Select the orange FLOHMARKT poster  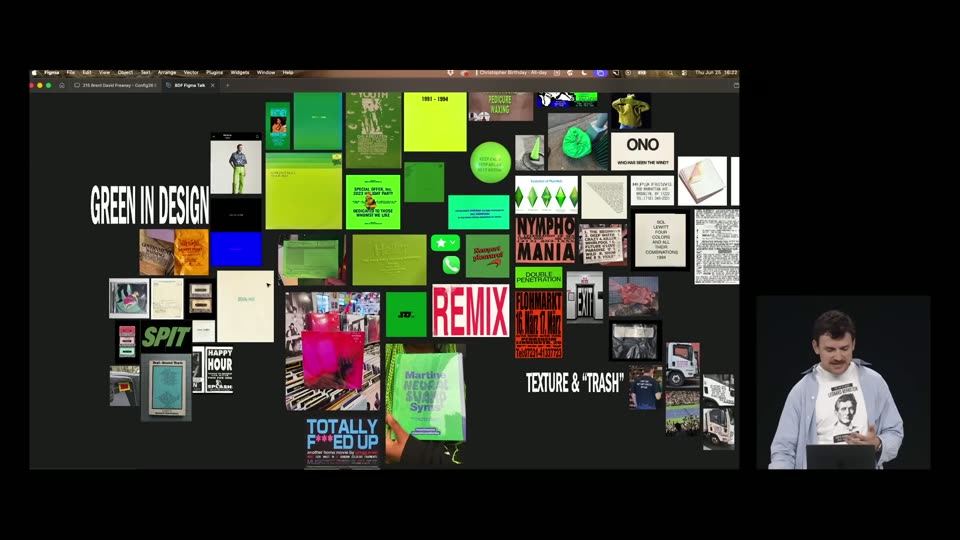(x=539, y=324)
